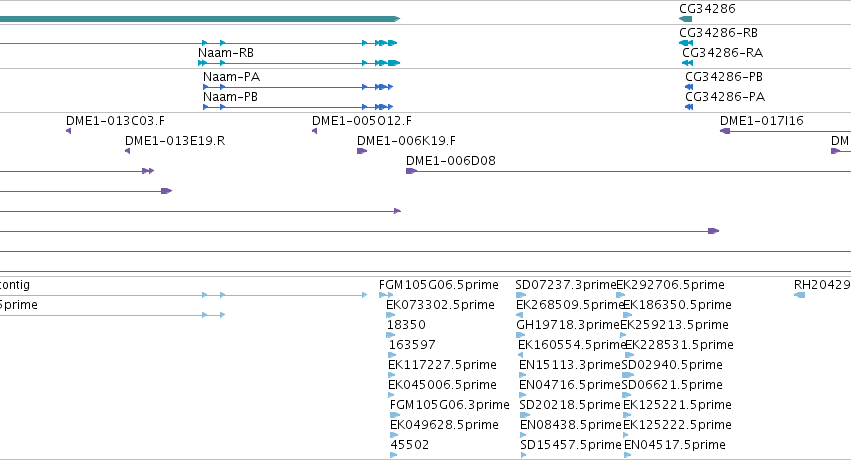Select the Naam-PB coding sequence label

(x=230, y=97)
